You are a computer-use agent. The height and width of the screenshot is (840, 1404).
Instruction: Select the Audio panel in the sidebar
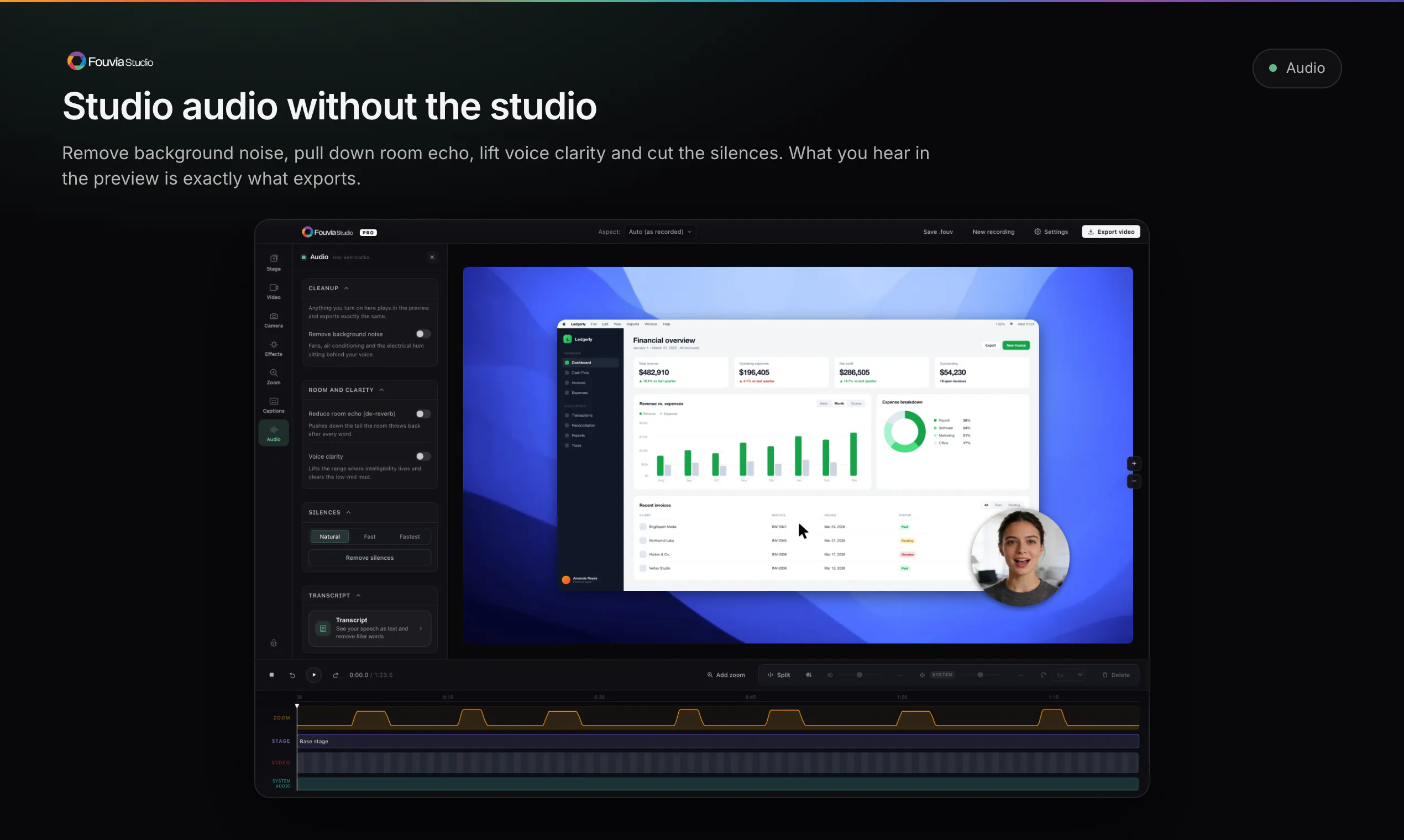274,433
